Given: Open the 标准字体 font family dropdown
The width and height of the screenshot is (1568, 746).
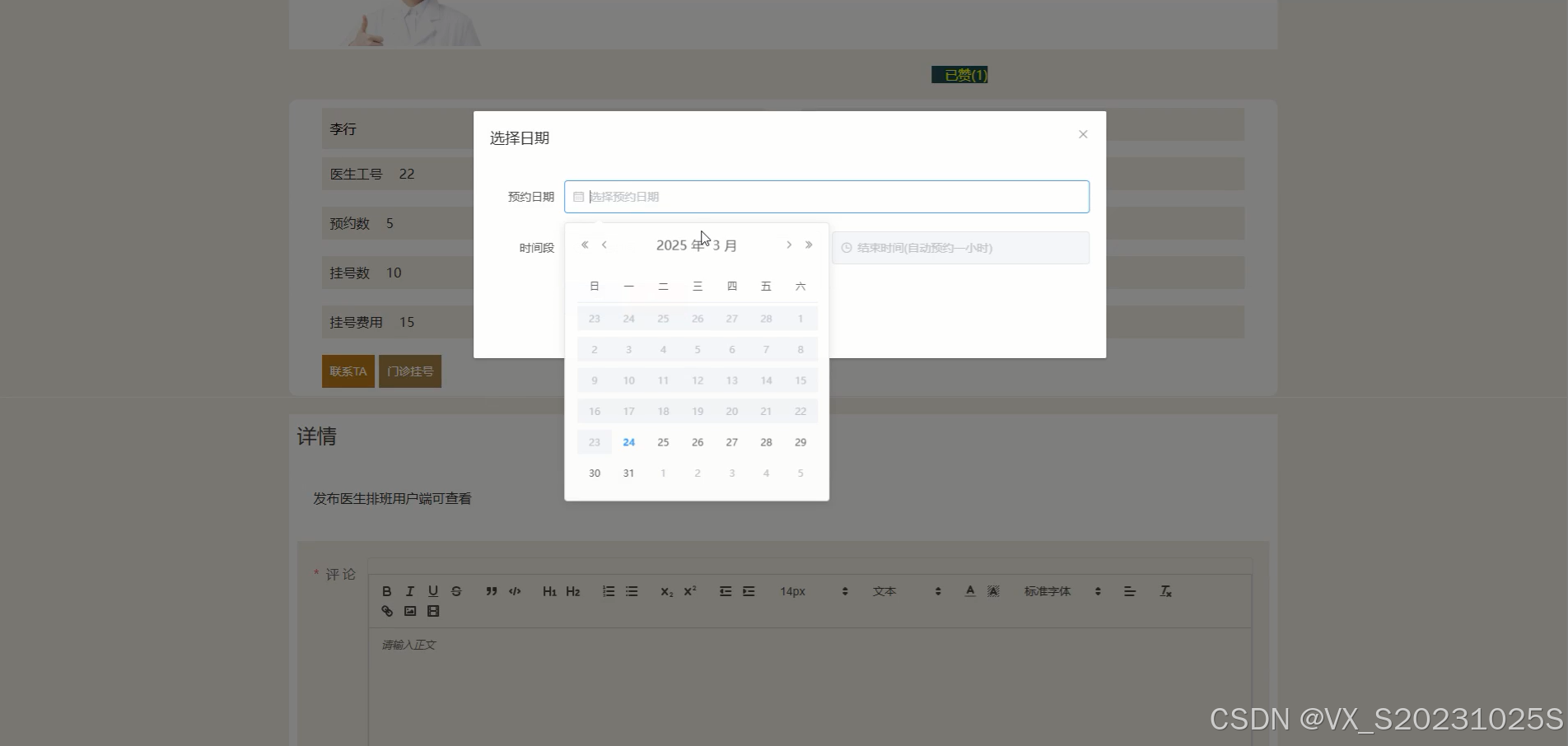Looking at the screenshot, I should pos(1062,591).
